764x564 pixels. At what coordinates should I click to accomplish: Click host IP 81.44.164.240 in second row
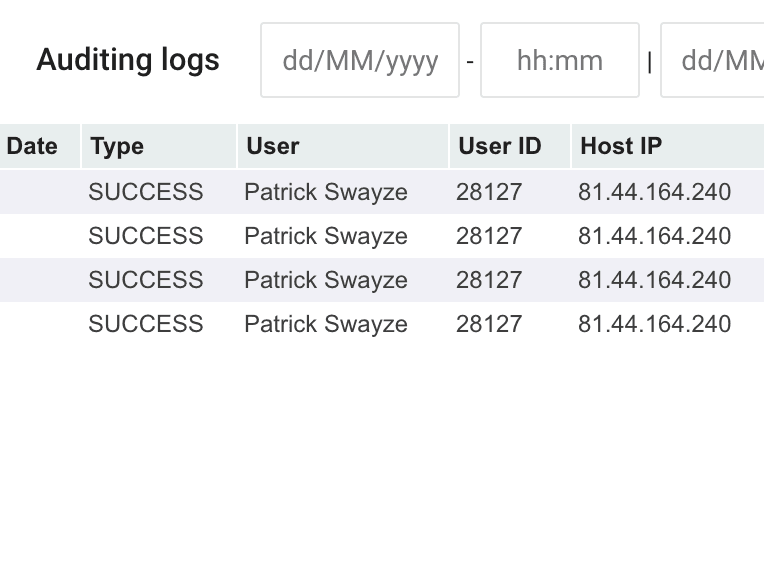coord(654,236)
